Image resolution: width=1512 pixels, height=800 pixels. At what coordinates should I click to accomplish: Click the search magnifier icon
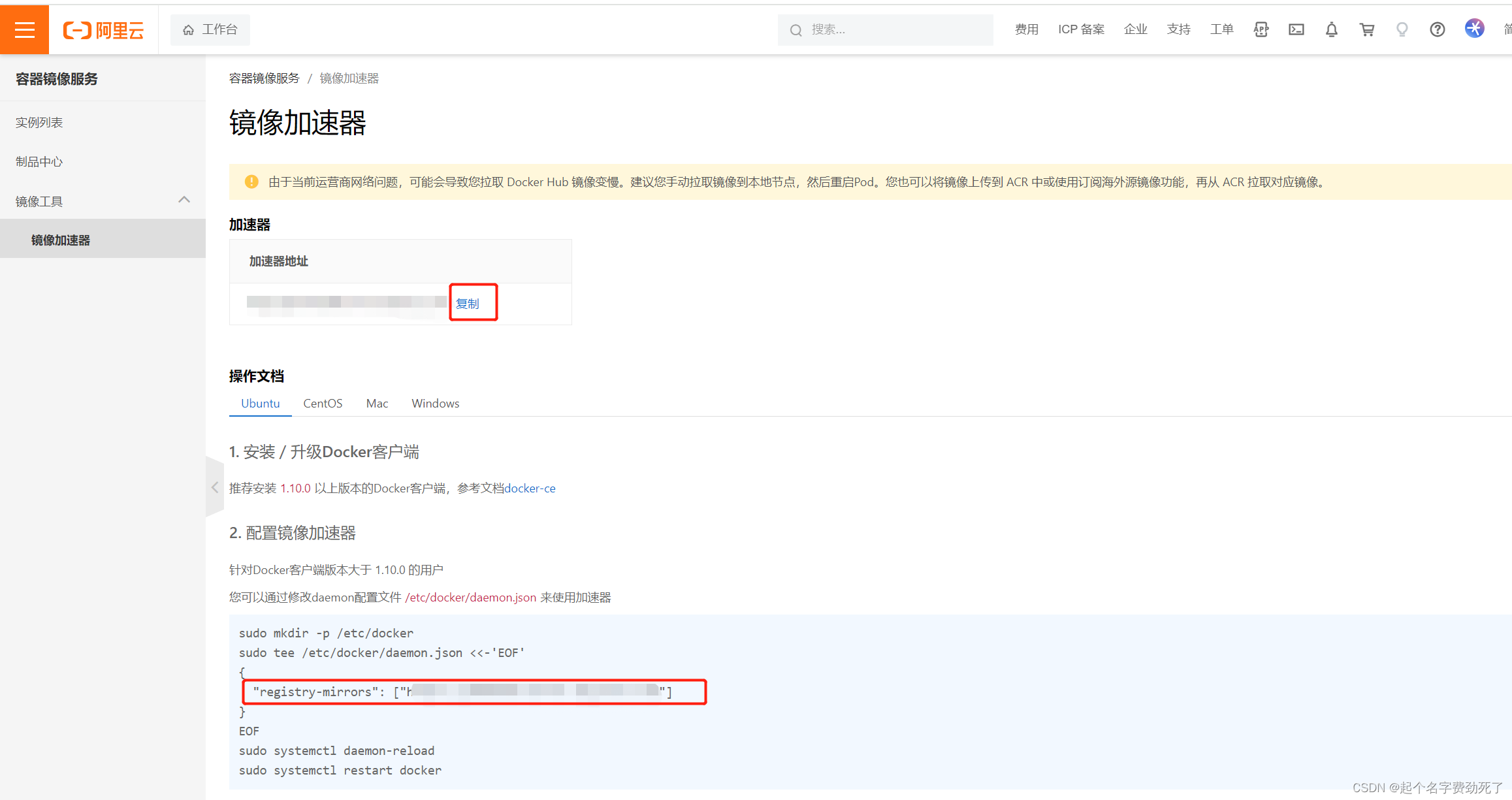tap(796, 30)
